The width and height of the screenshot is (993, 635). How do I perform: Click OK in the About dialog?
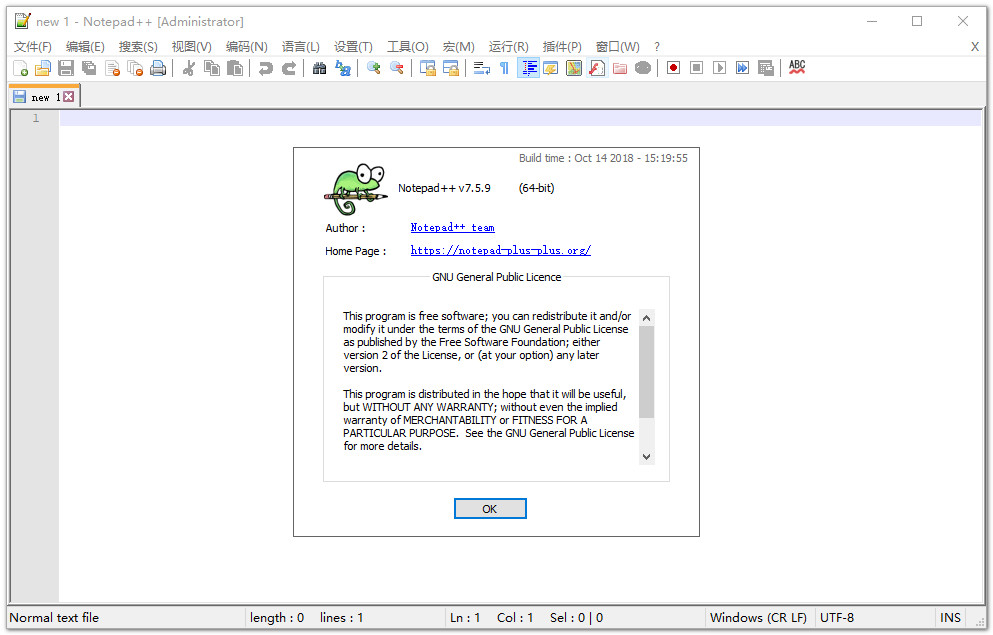pos(490,508)
